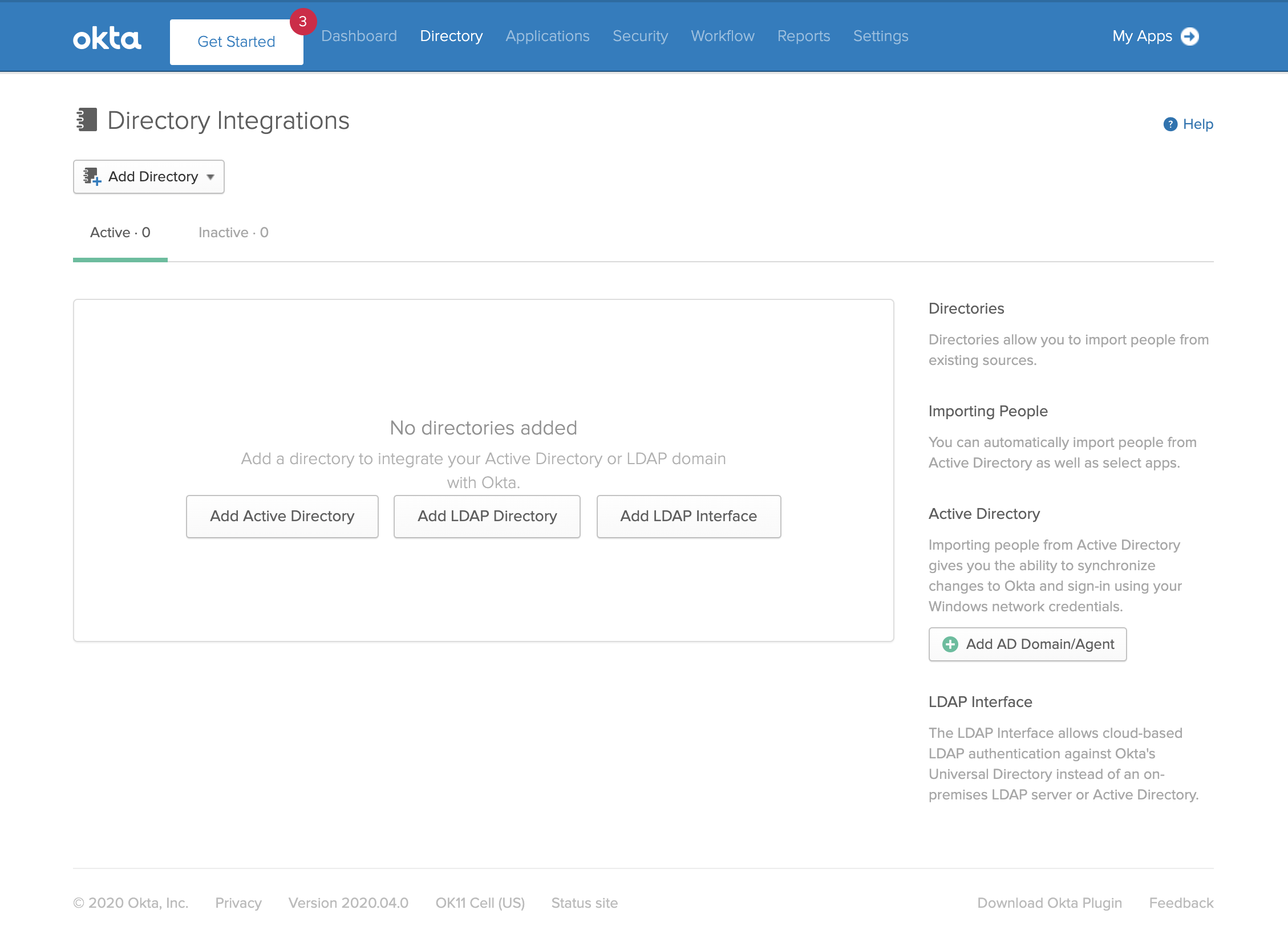Open the Reports menu

804,36
